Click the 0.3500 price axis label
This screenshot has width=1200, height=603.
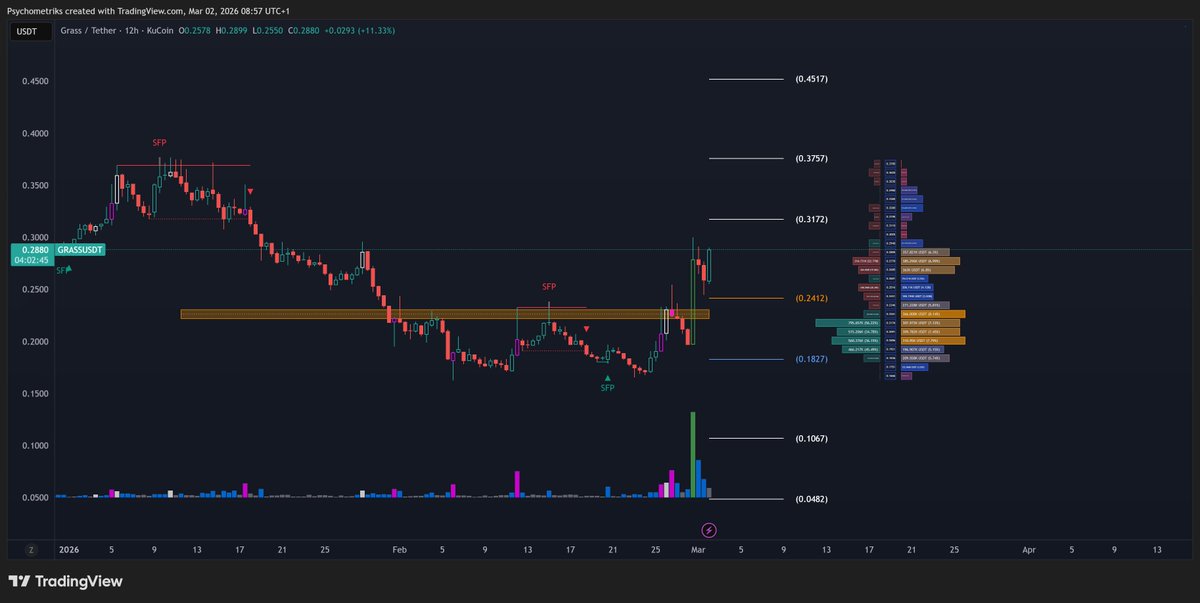click(34, 185)
